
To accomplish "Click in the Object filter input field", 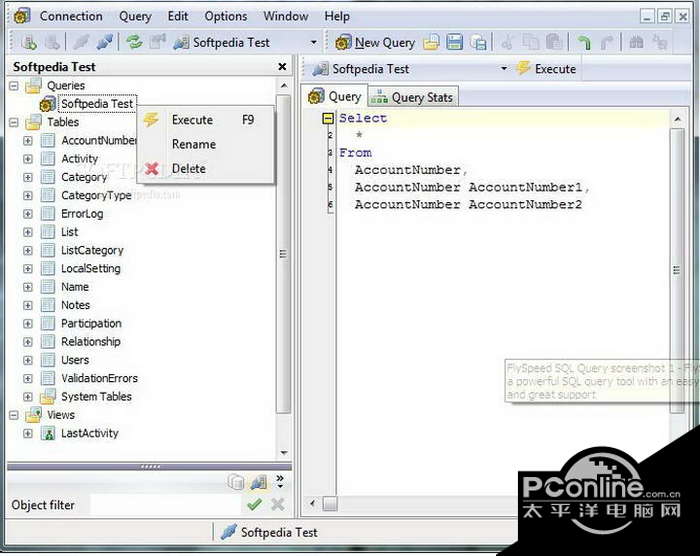I will coord(165,505).
